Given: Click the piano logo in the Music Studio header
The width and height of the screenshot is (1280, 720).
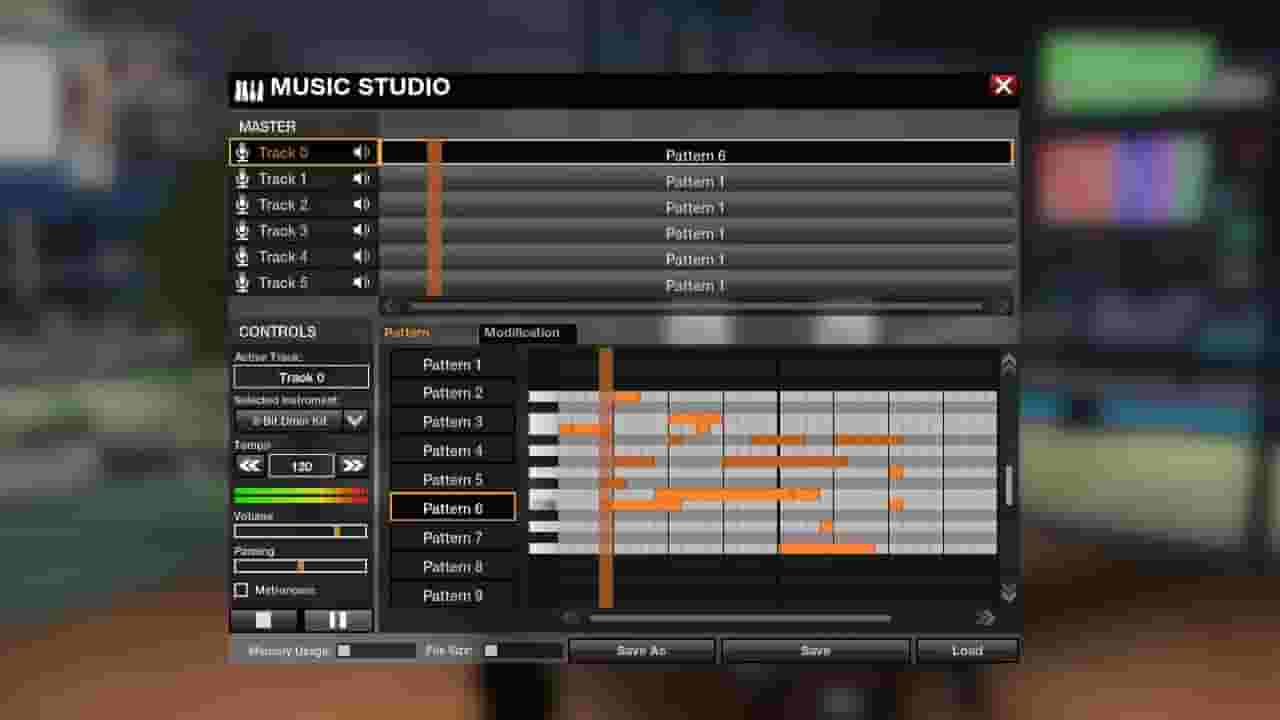Looking at the screenshot, I should [x=247, y=87].
